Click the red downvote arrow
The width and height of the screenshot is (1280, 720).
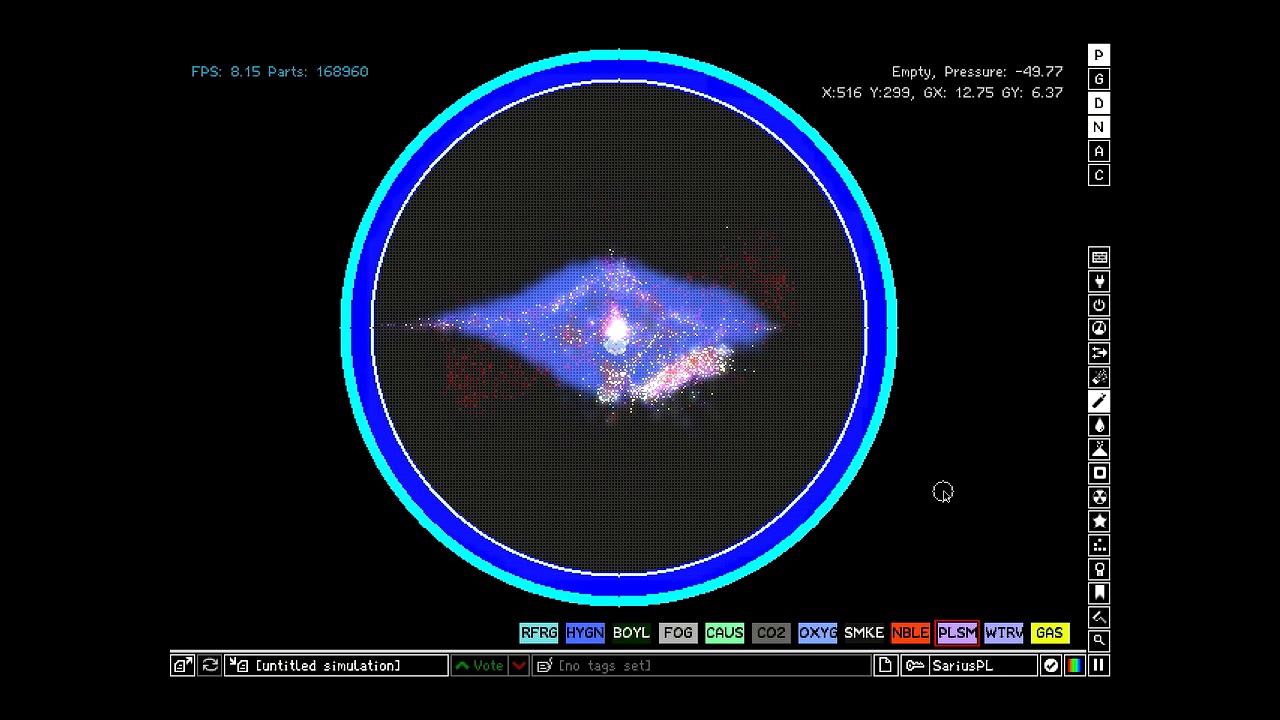(x=519, y=666)
